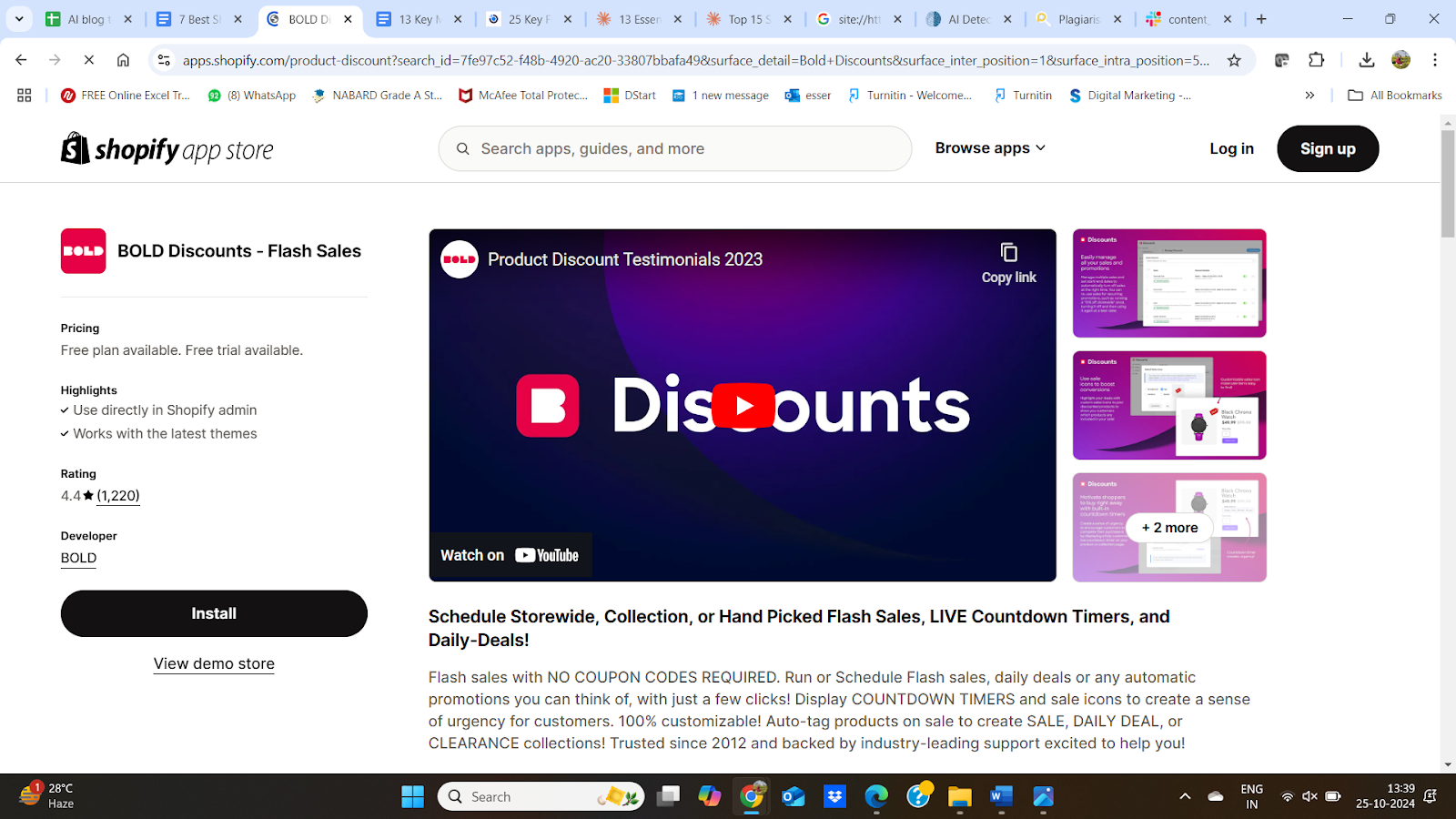Screen dimensions: 1456x819
Task: Open the DStart bookmark
Action: coord(630,95)
